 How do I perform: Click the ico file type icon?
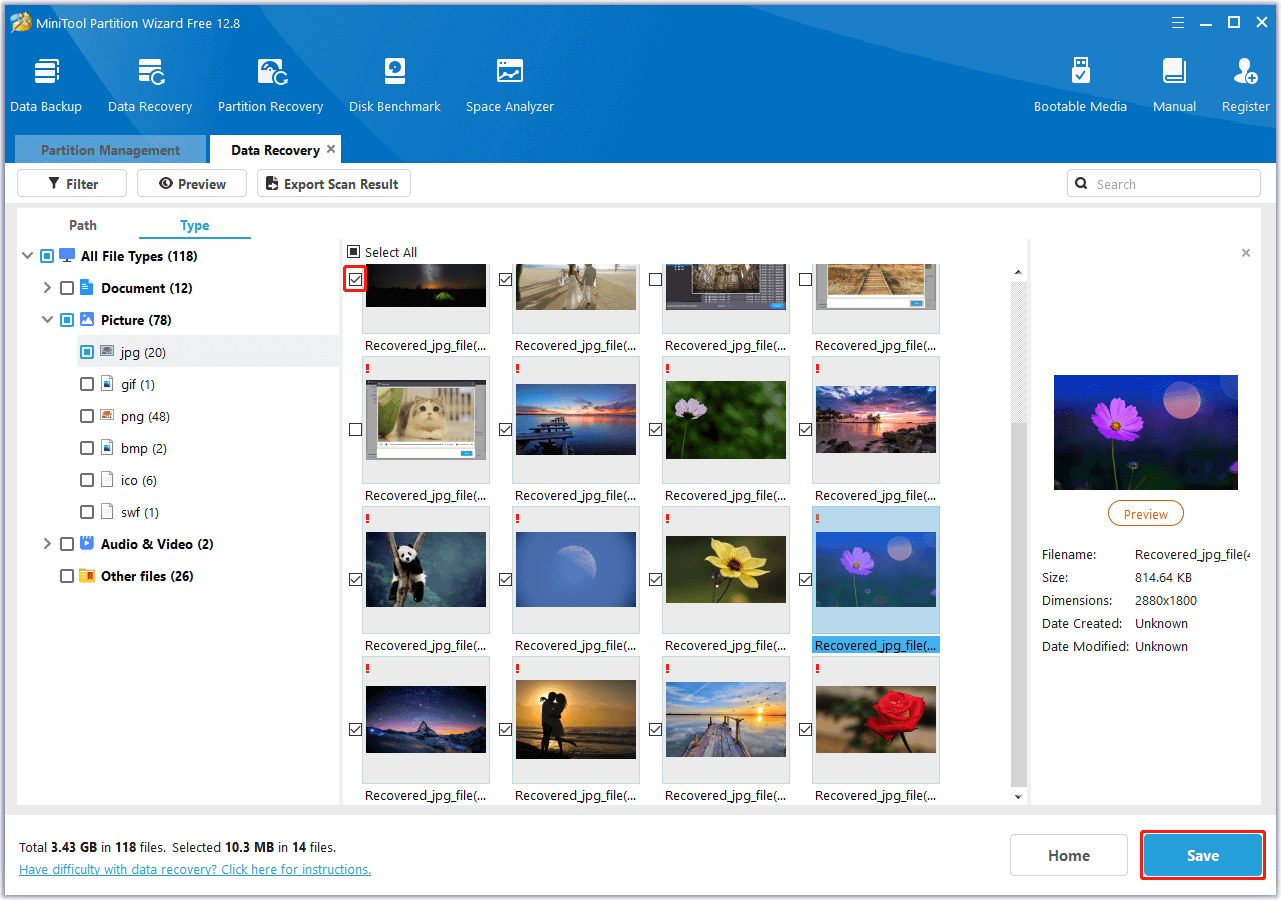tap(107, 480)
